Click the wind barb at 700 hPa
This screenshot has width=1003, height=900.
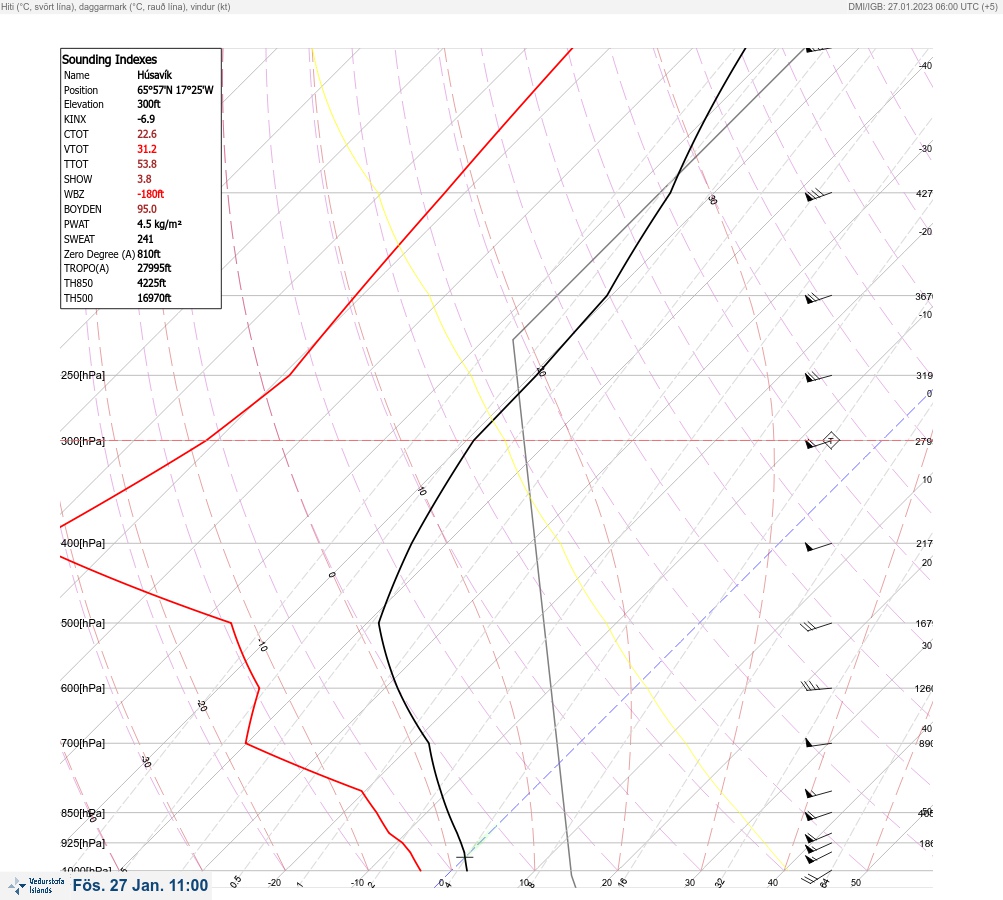[818, 743]
